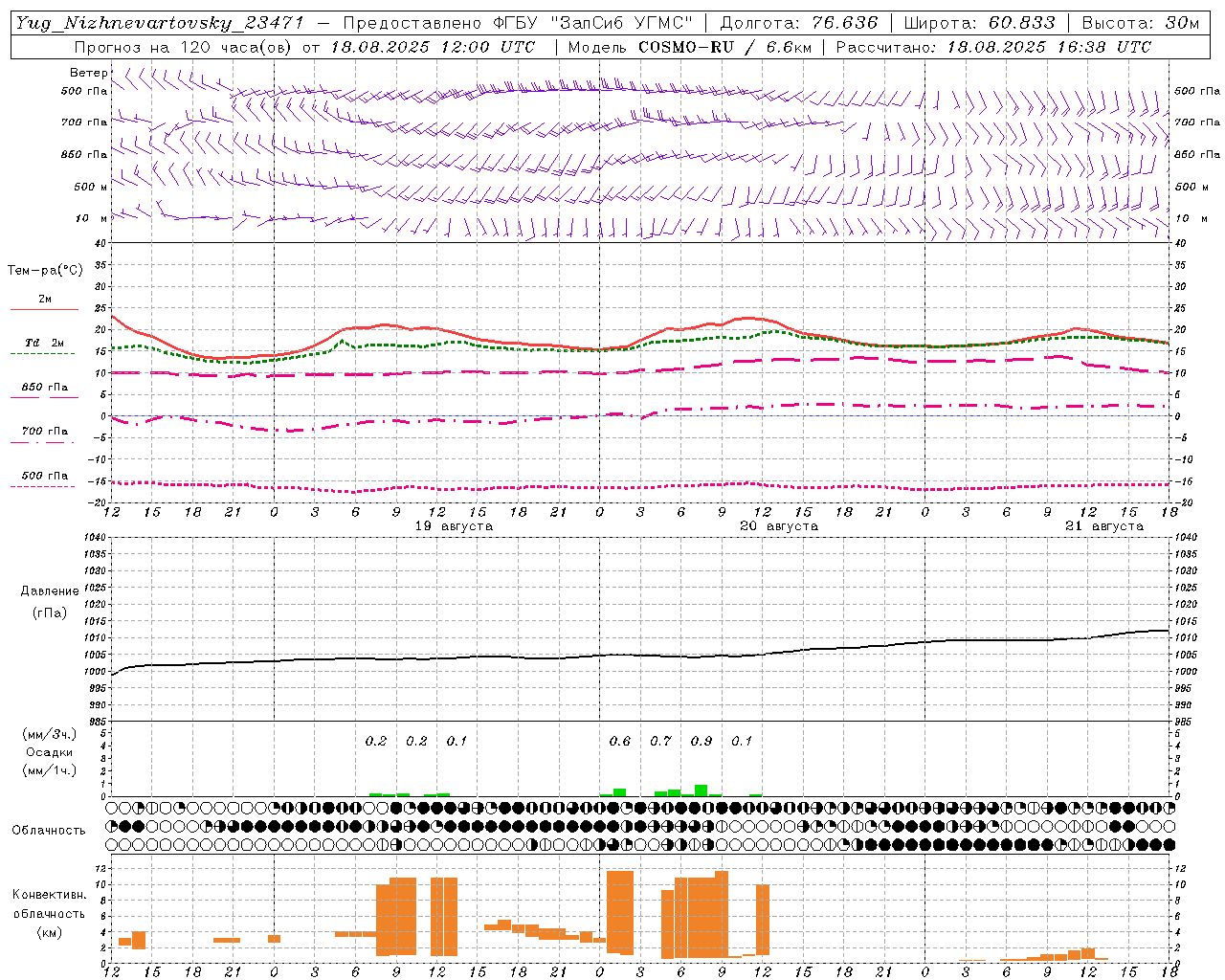1225x980 pixels.
Task: Click the Ветер panel label
Action: (89, 73)
